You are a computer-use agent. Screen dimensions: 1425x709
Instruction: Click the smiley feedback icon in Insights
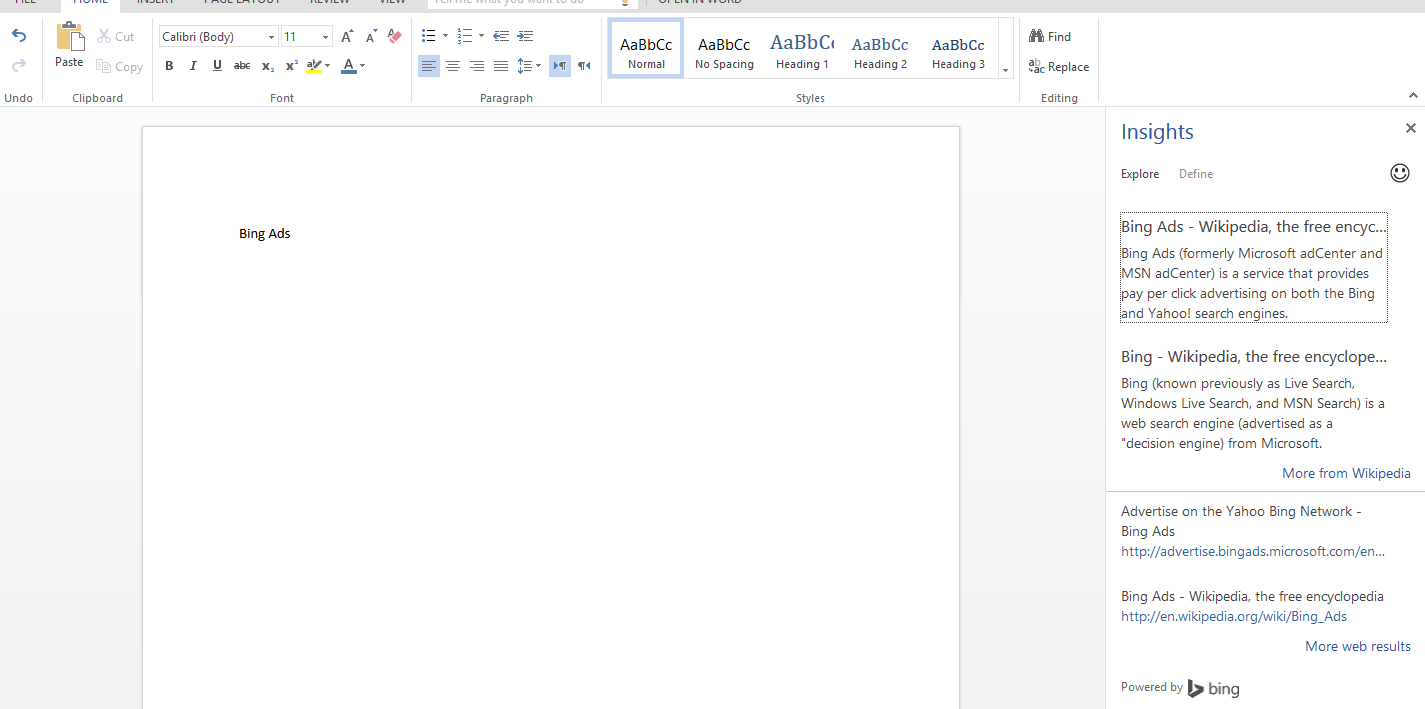click(x=1400, y=173)
